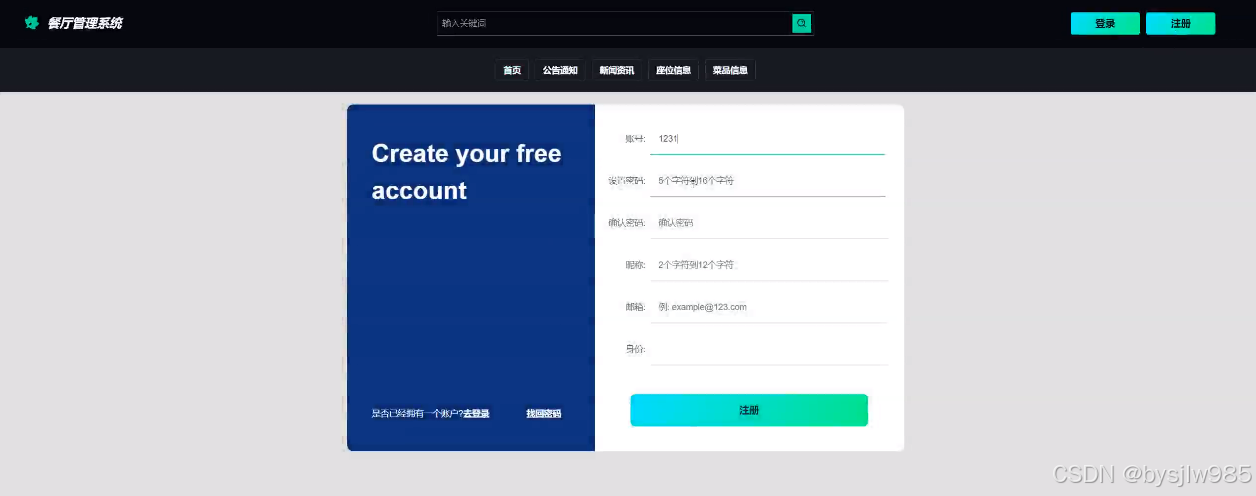Open the 菜品信息 nav item
Image resolution: width=1256 pixels, height=496 pixels.
point(730,70)
